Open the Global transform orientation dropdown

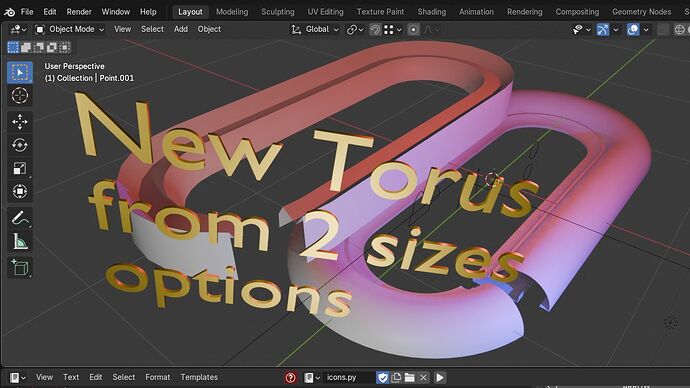pos(315,29)
